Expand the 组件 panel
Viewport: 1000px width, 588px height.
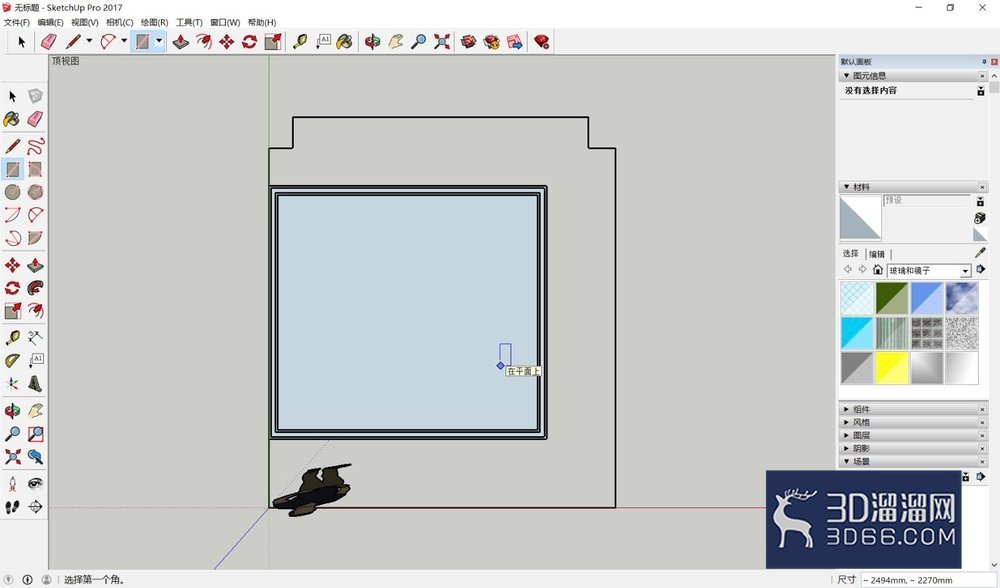coord(847,409)
